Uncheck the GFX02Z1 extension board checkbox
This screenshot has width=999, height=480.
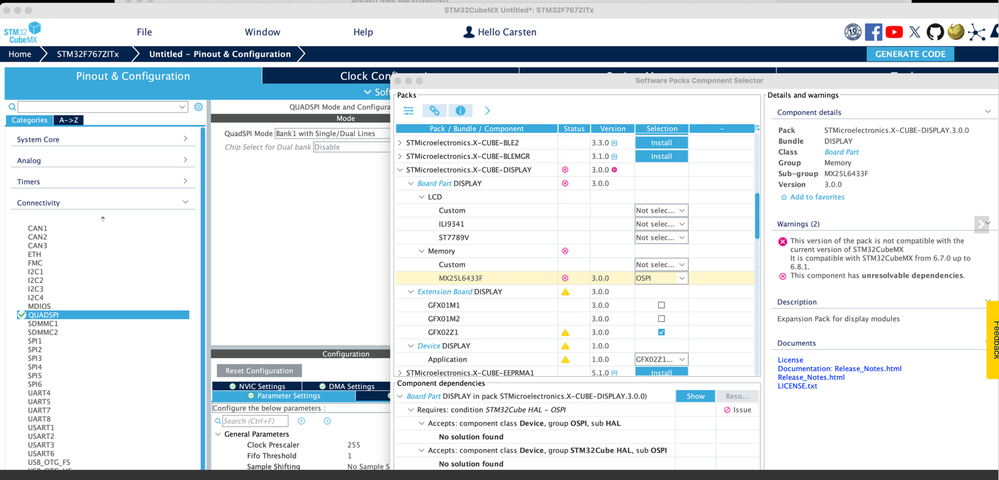click(x=661, y=332)
